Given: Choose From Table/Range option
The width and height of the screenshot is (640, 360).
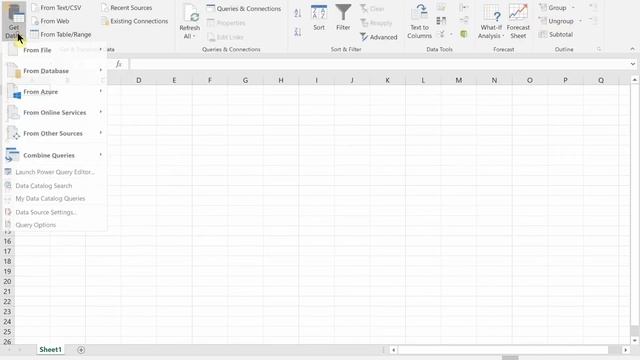Looking at the screenshot, I should pyautogui.click(x=61, y=35).
